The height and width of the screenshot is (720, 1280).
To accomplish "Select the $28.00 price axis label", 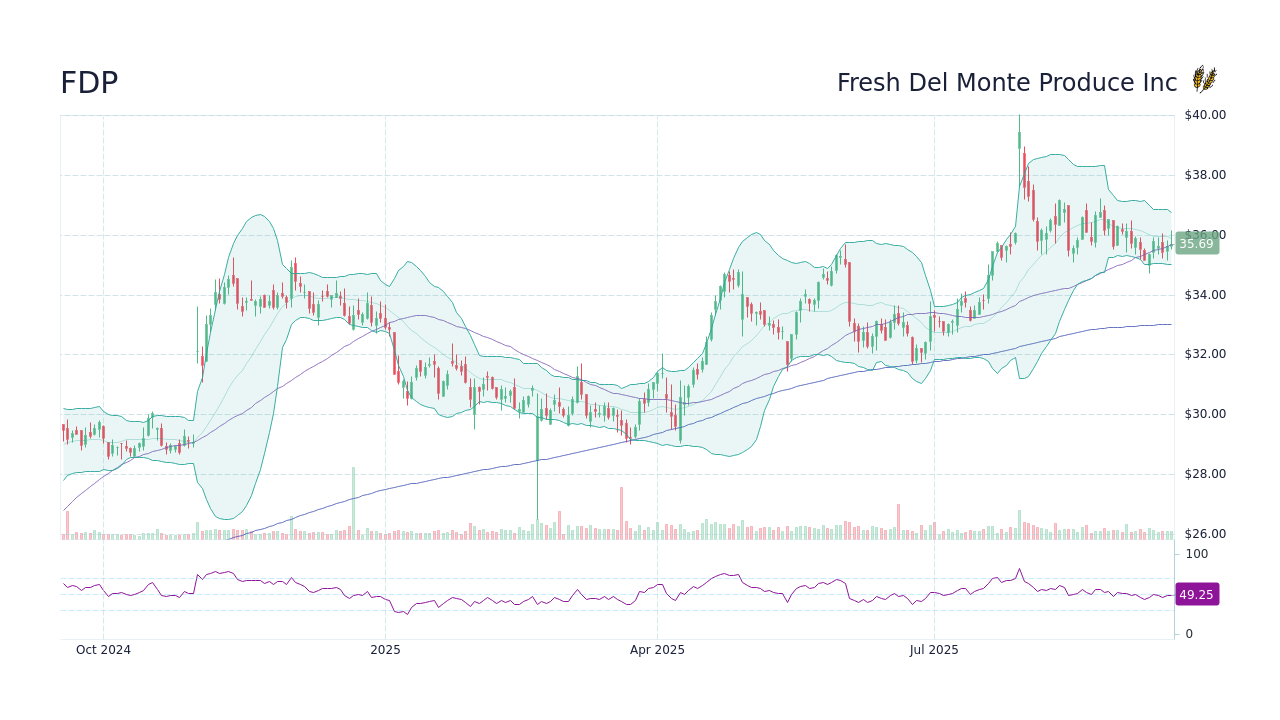I will tap(1205, 474).
